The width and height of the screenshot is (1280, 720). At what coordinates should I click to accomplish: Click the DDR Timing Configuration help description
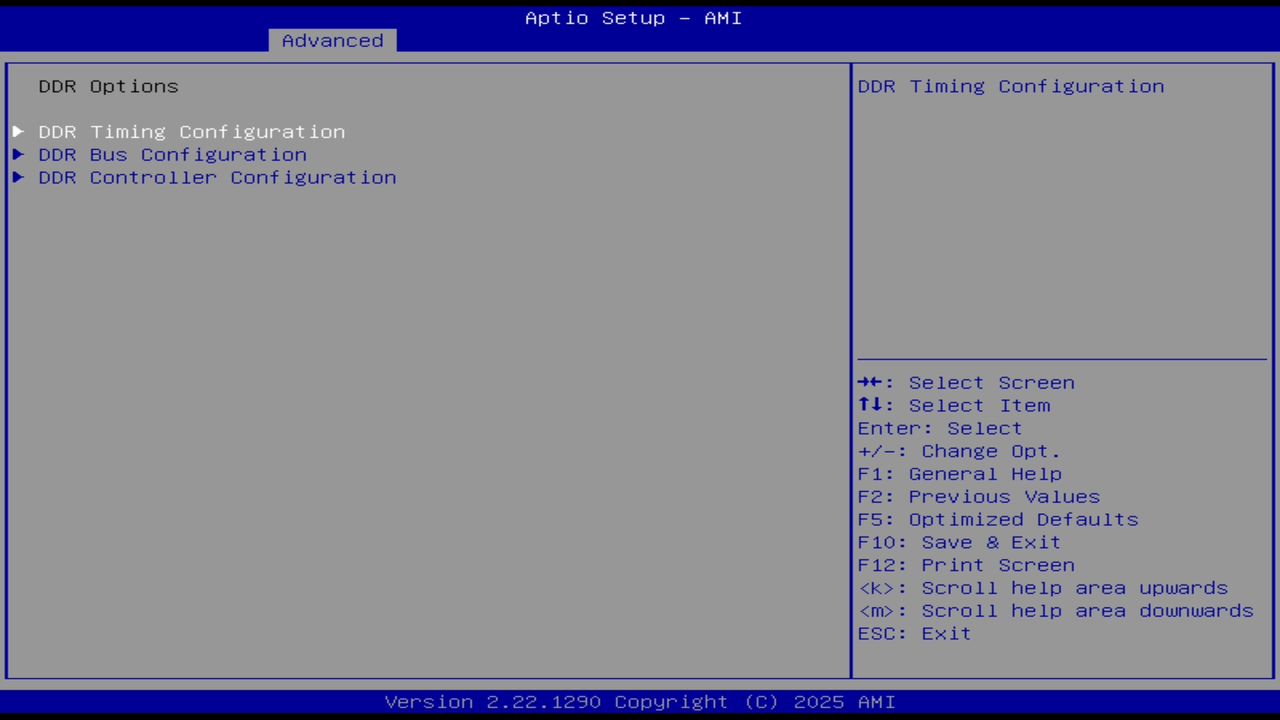(x=1010, y=86)
